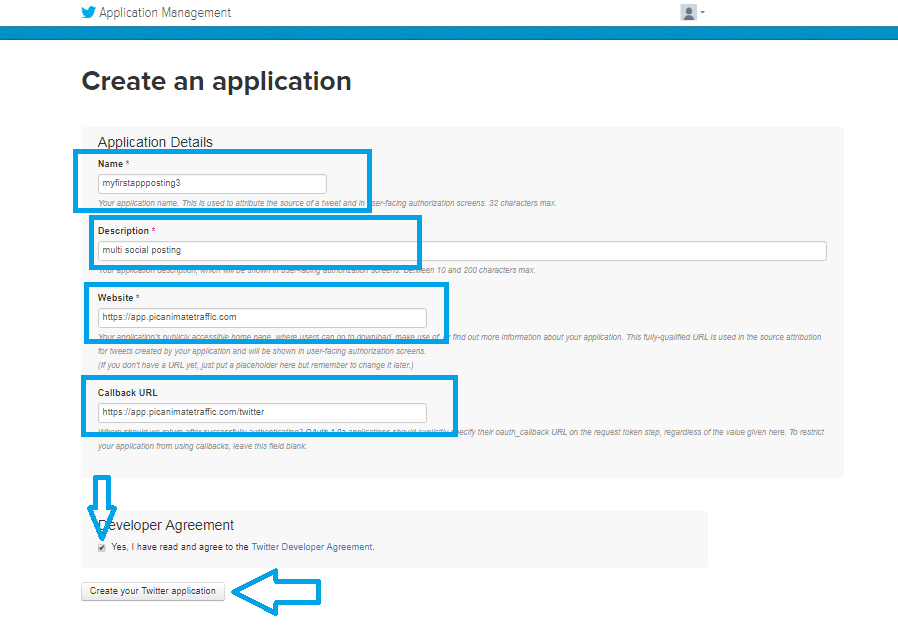
Task: Click the Callback URL input box
Action: point(262,413)
